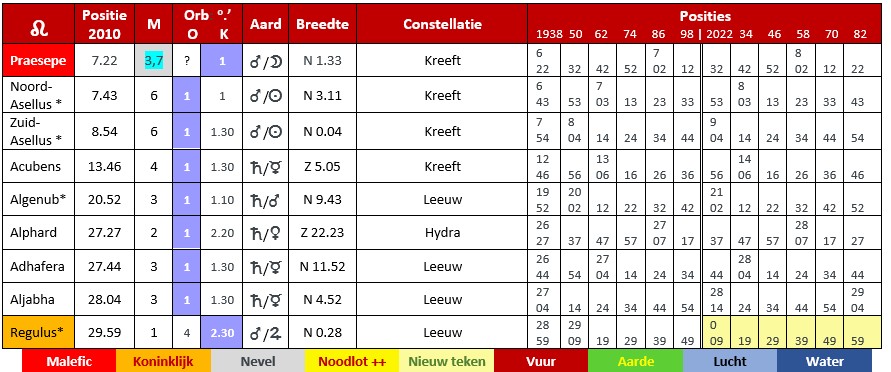Select the Acubens star name
Image resolution: width=891 pixels, height=372 pixels.
point(35,166)
